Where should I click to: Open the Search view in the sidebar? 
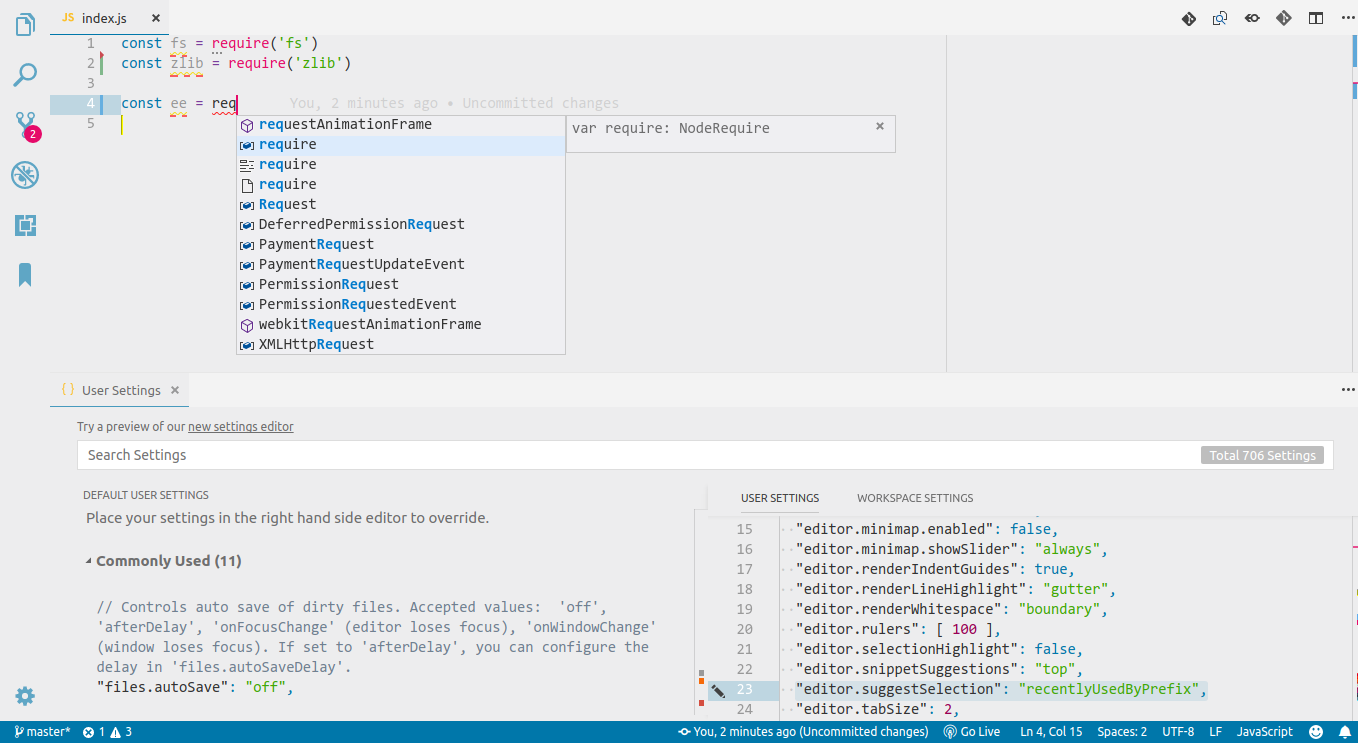click(24, 75)
